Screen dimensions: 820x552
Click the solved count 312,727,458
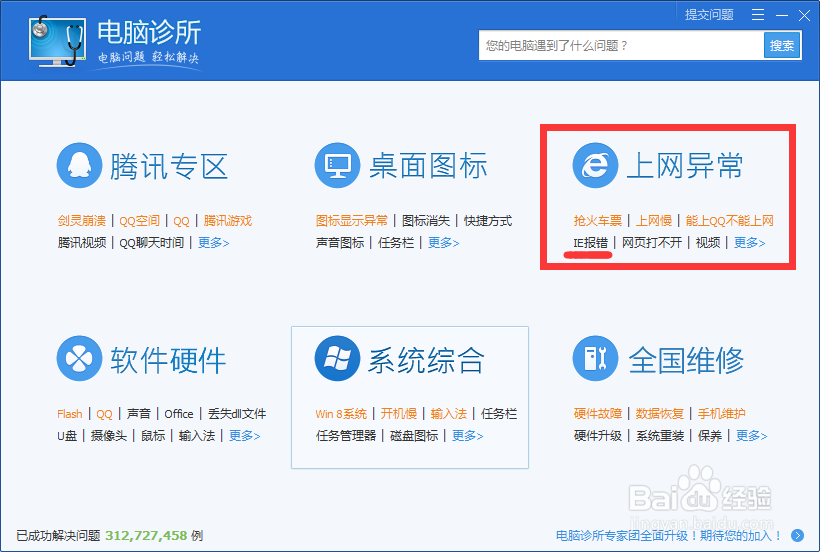146,535
